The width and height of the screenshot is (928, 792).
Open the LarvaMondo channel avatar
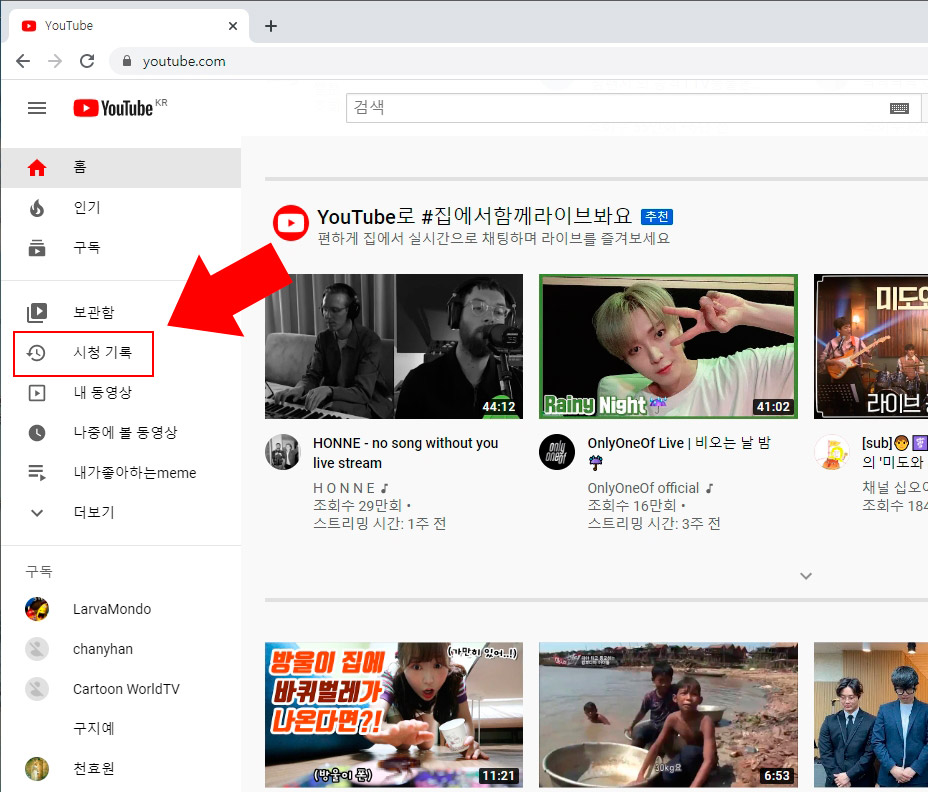(37, 608)
